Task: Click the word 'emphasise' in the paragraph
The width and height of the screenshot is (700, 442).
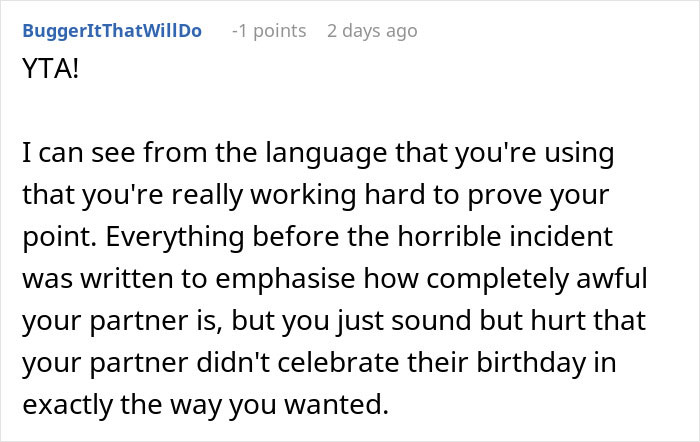Action: [285, 279]
